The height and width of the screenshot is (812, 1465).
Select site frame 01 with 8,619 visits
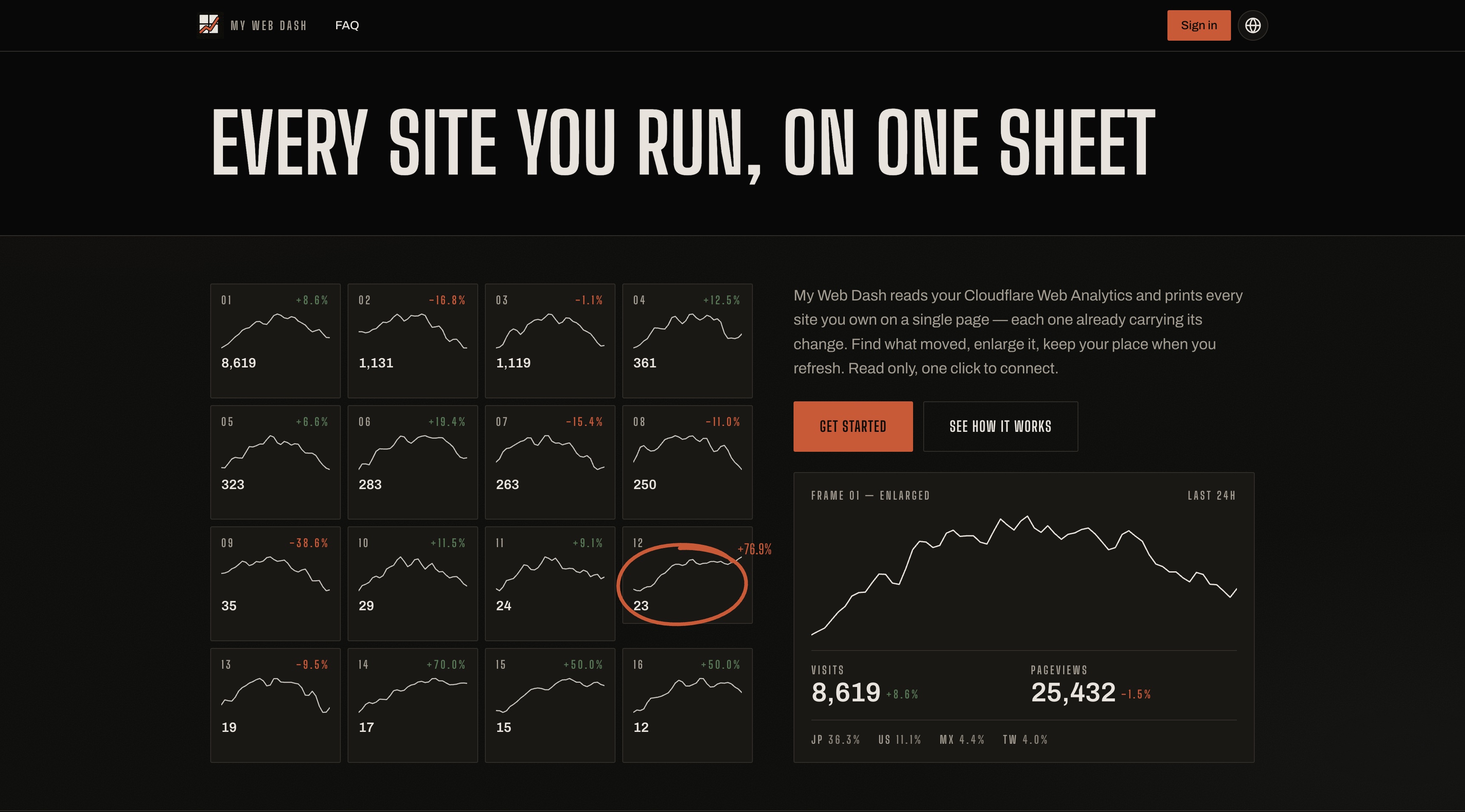pos(275,341)
